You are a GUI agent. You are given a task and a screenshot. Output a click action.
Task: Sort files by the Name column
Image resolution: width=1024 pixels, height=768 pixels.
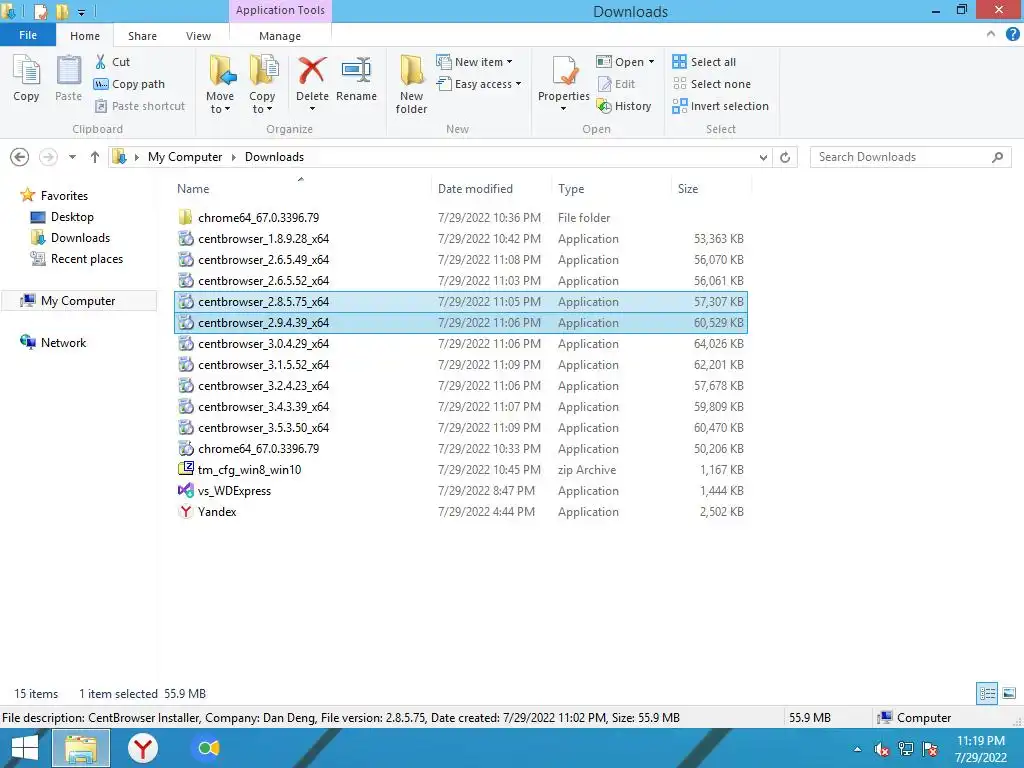pos(300,189)
